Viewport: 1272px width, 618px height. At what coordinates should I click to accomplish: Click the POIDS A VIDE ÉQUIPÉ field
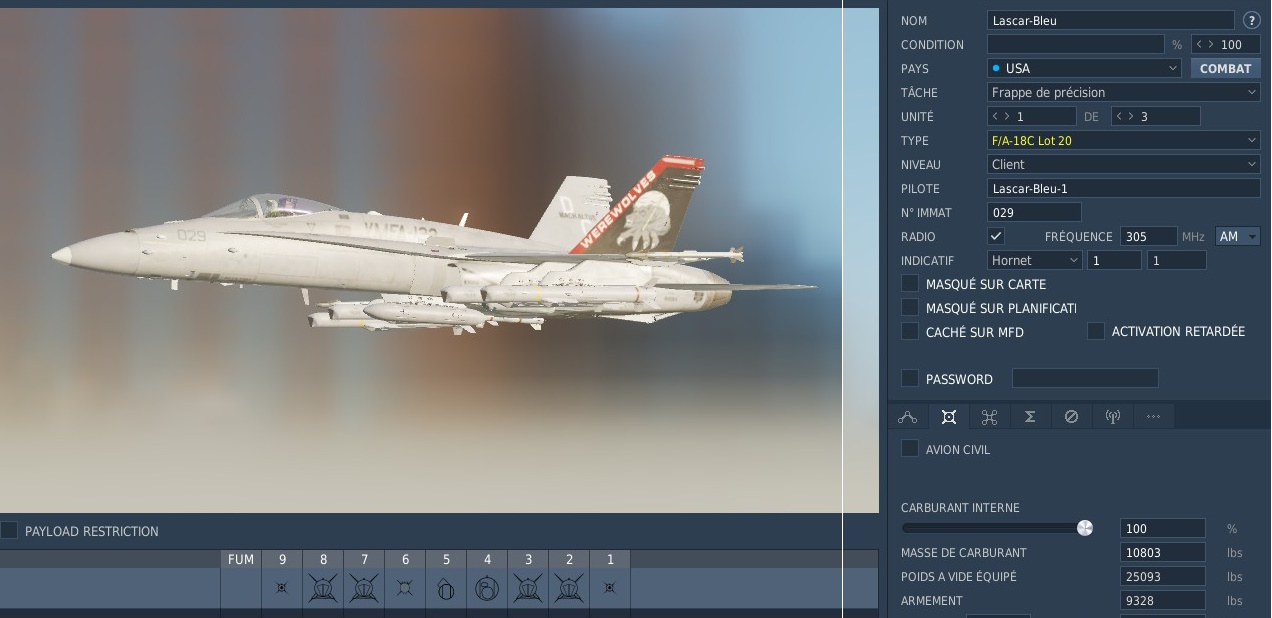click(x=1163, y=576)
